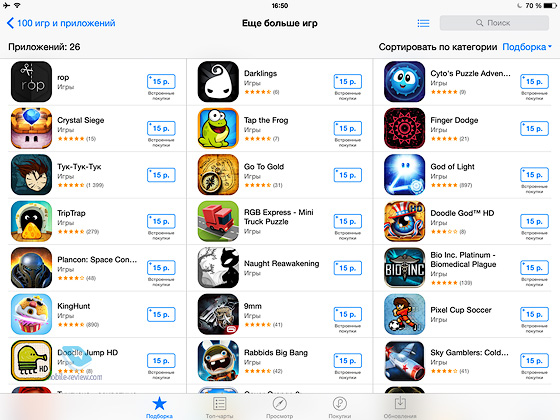The width and height of the screenshot is (560, 420).
Task: Select the Doodle Jump HD icon
Action: click(x=31, y=361)
